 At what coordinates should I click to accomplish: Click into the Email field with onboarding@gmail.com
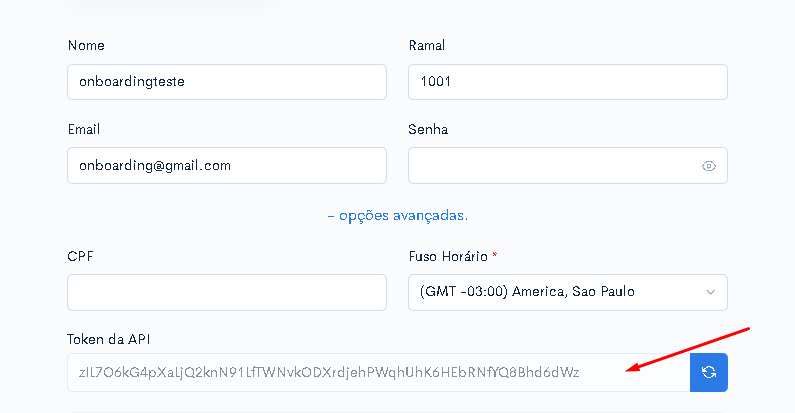227,166
